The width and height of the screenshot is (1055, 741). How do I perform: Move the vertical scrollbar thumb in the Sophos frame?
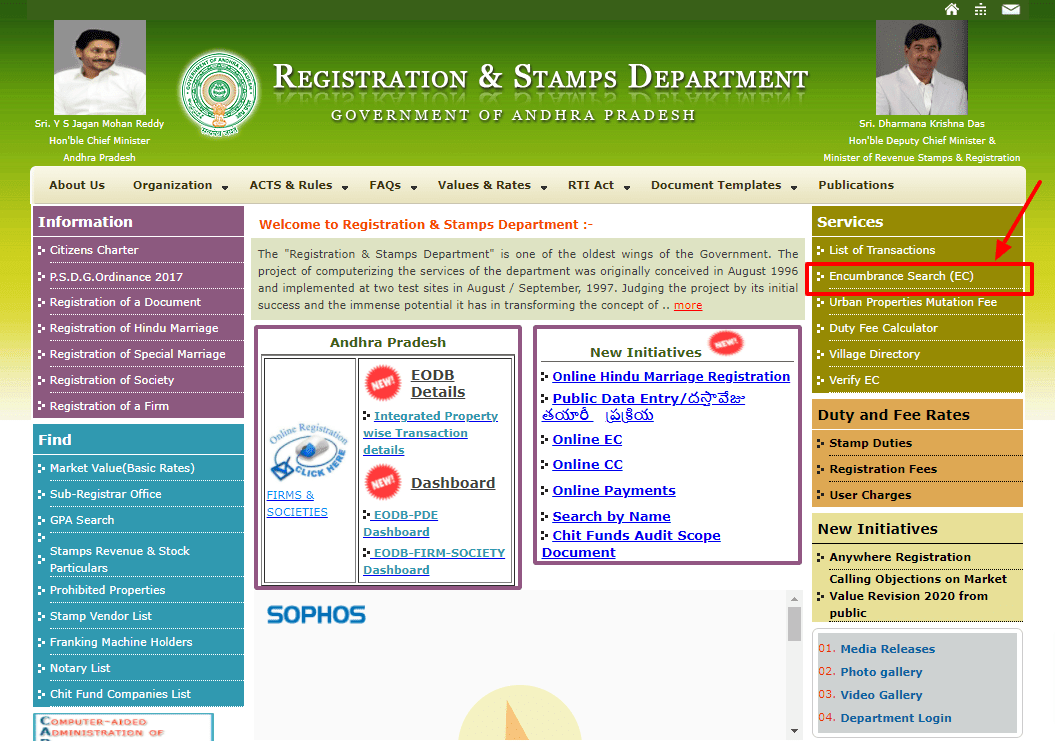pos(795,623)
